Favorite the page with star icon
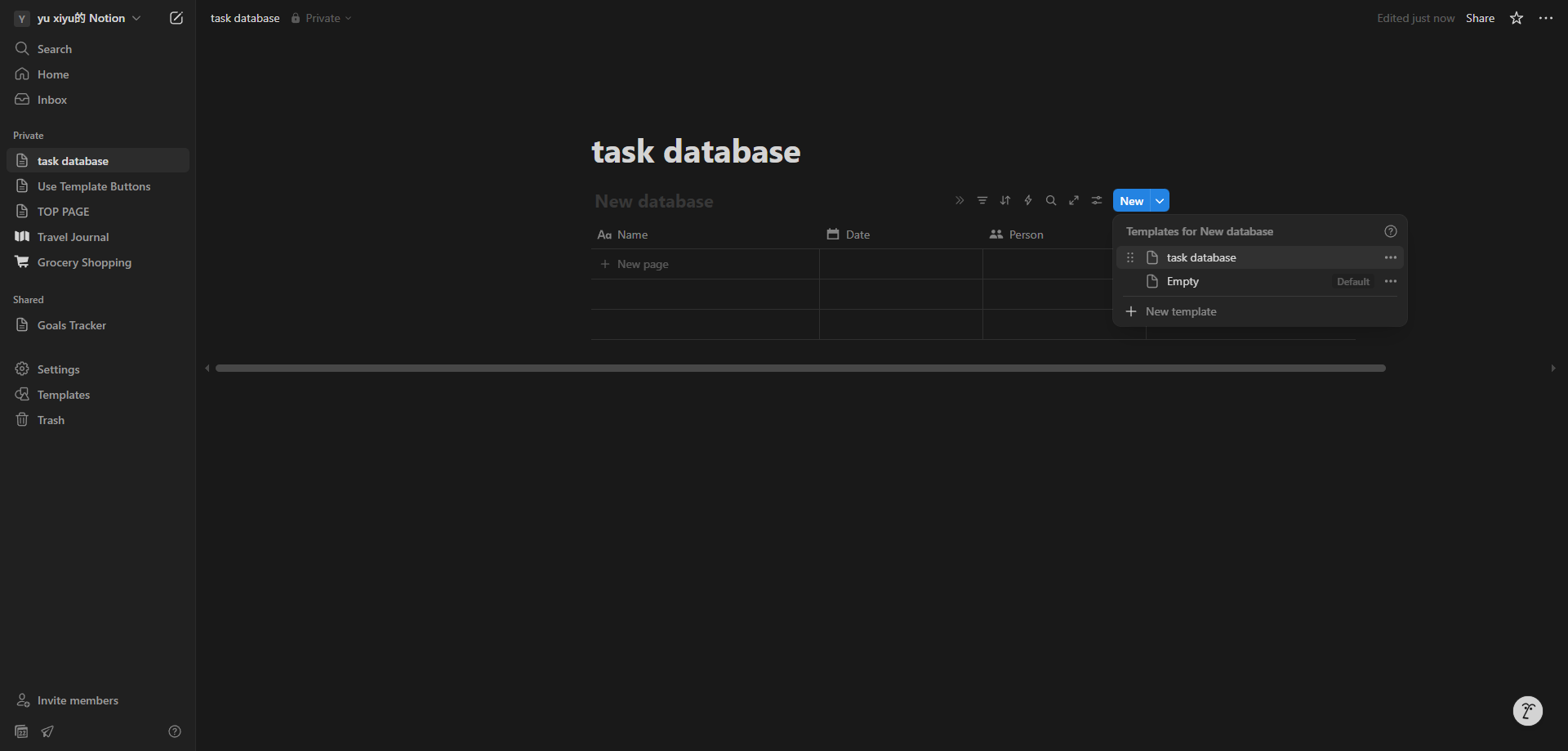 (1517, 18)
